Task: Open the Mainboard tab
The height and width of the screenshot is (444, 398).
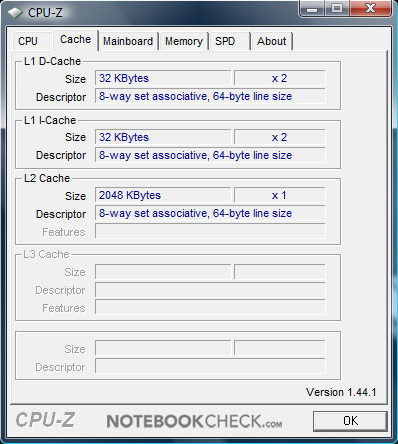Action: (x=128, y=41)
